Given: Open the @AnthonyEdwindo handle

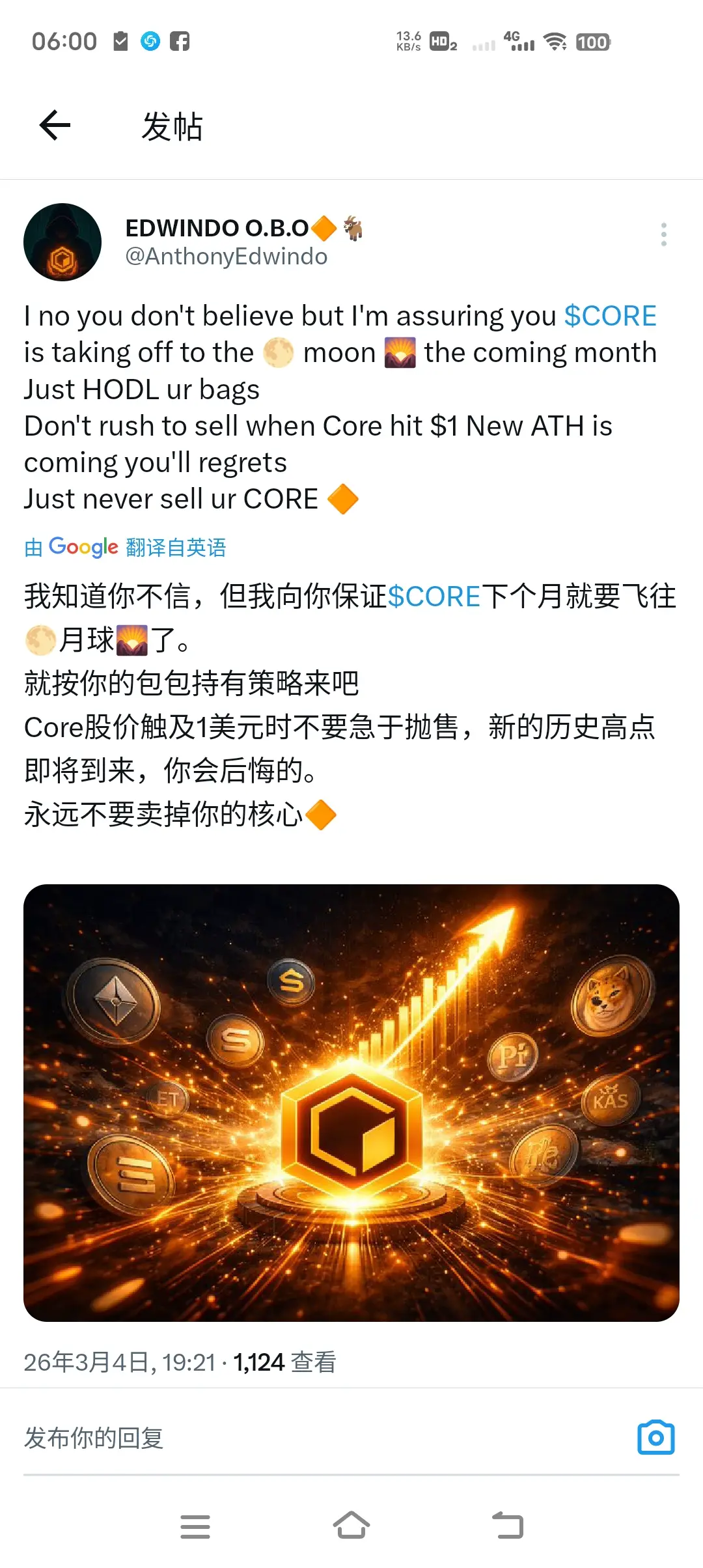Looking at the screenshot, I should (226, 257).
